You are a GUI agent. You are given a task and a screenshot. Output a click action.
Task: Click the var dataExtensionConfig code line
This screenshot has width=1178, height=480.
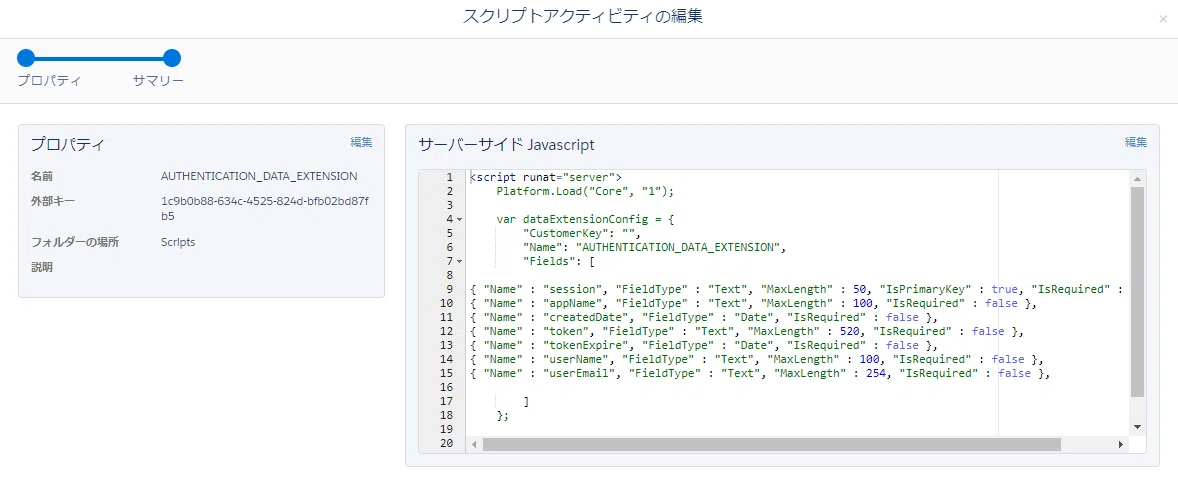(585, 219)
